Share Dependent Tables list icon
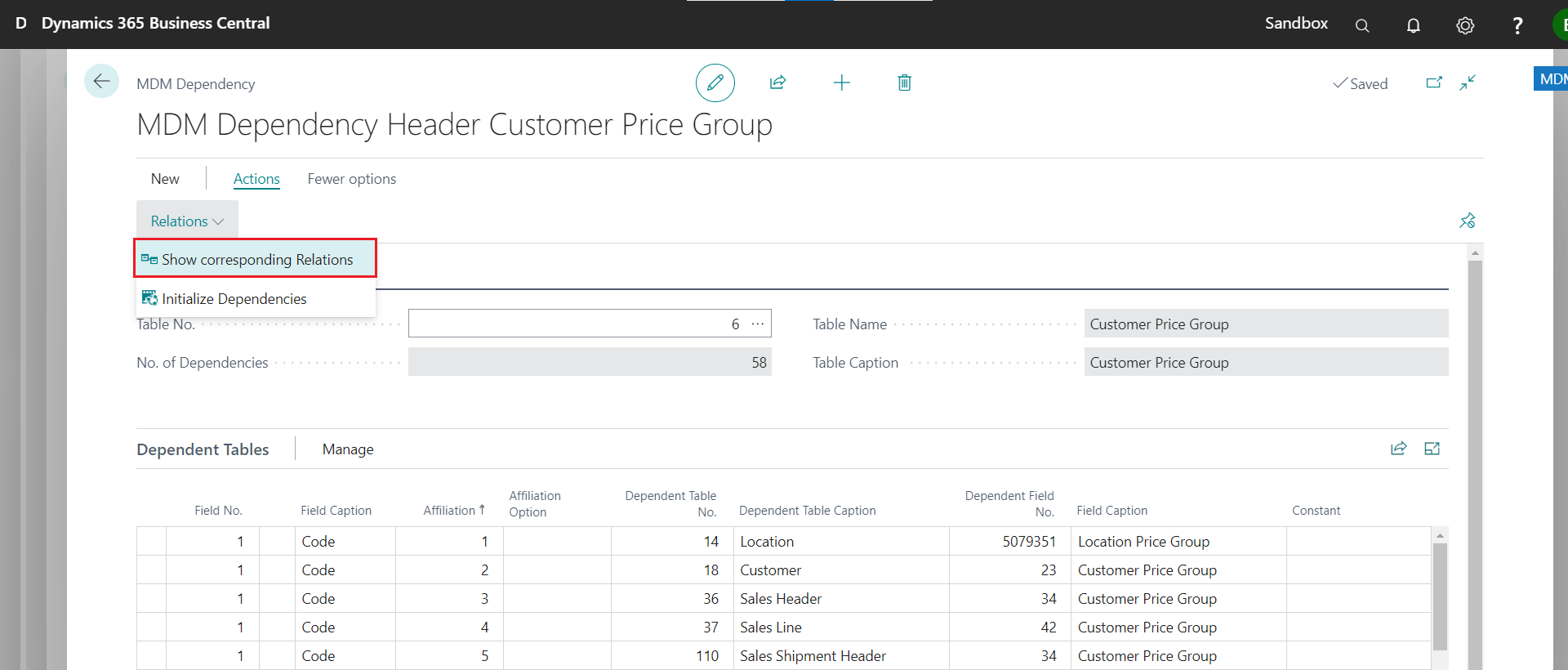 point(1398,449)
